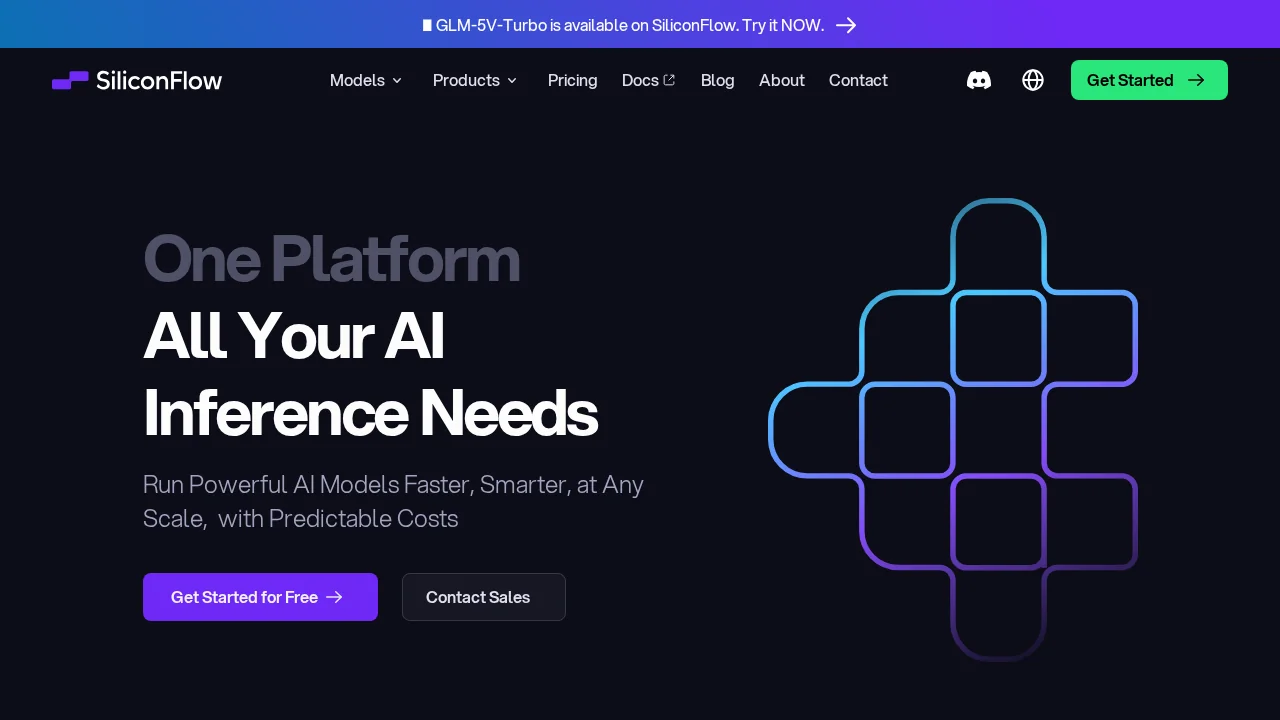Expand the Models dropdown
1280x720 pixels.
click(366, 80)
